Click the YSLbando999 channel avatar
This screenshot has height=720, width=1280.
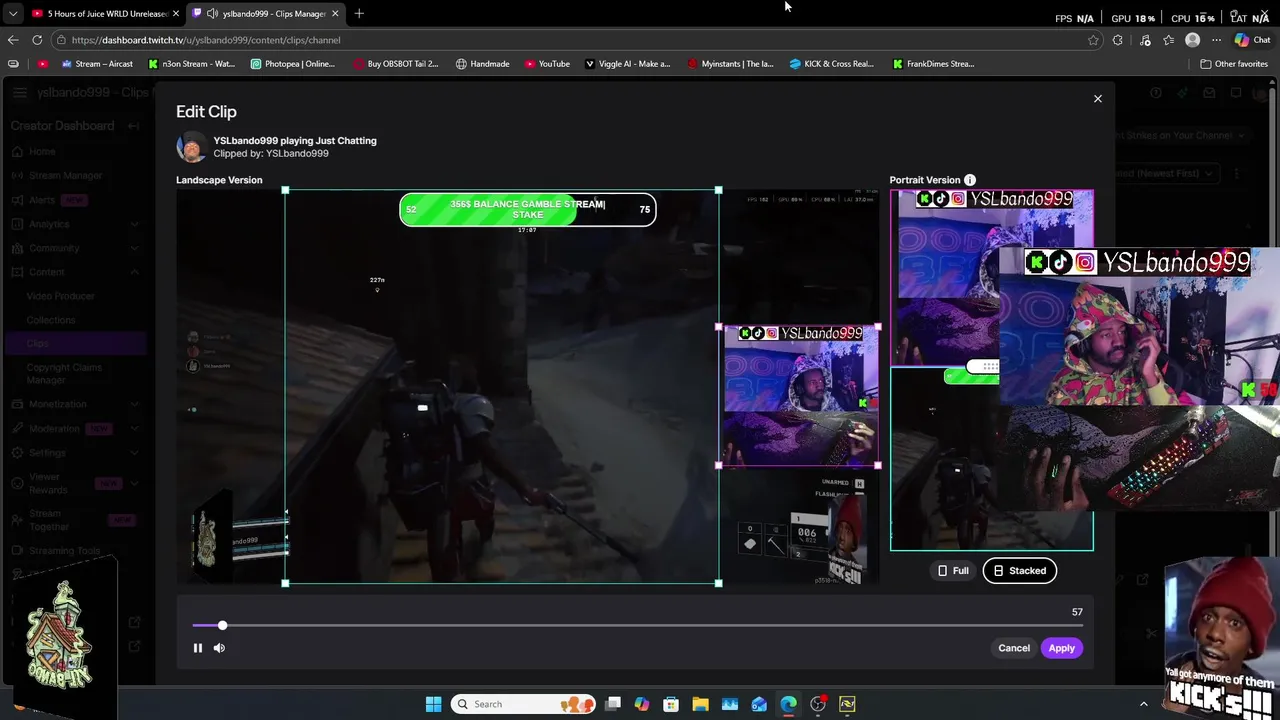(191, 147)
